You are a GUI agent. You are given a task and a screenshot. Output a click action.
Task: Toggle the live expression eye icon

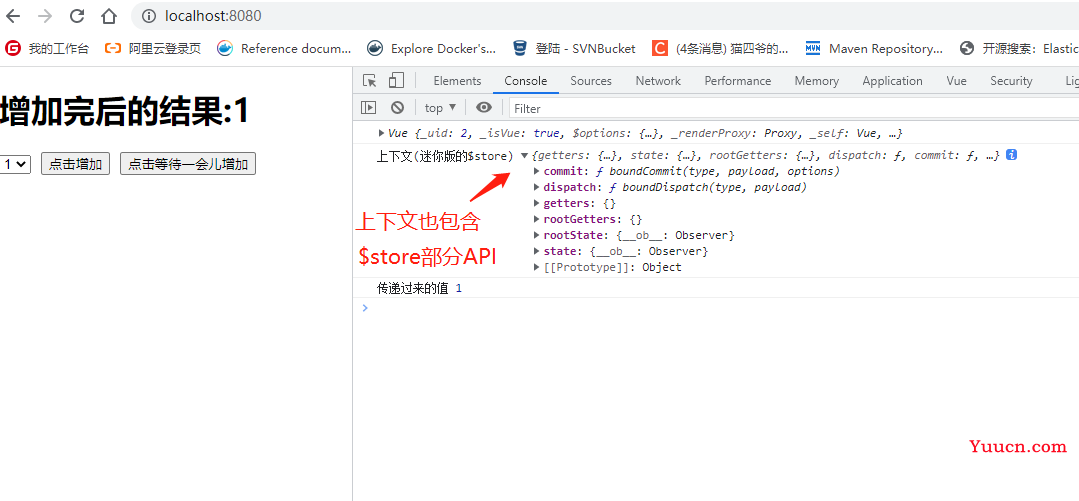(484, 107)
